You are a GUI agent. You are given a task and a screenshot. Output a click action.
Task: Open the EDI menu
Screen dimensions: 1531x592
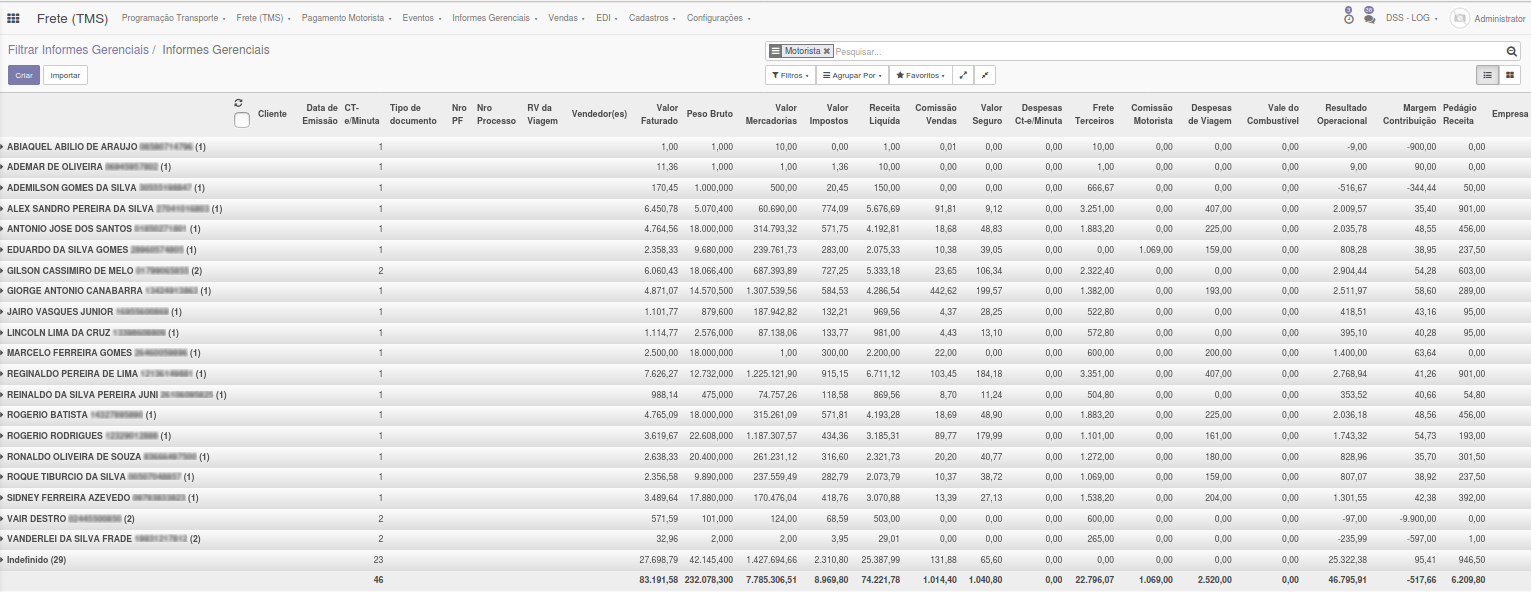[x=607, y=18]
